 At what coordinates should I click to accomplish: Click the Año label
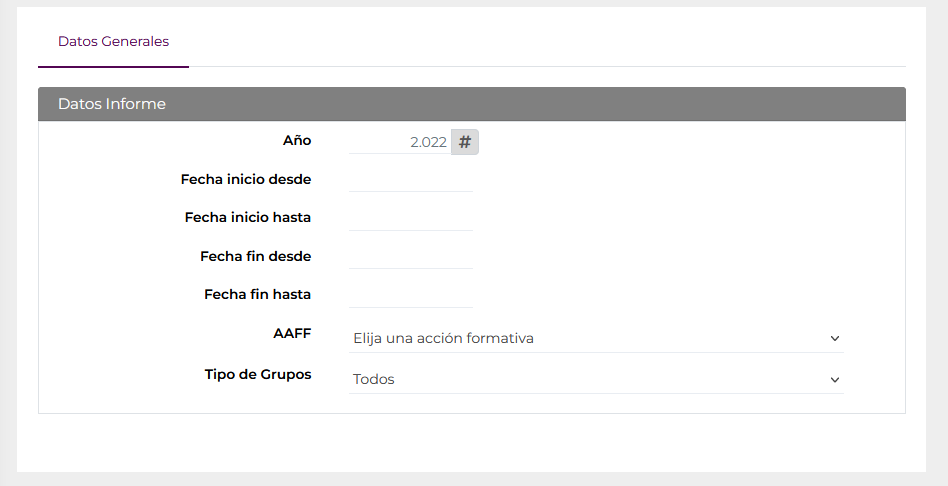point(297,140)
